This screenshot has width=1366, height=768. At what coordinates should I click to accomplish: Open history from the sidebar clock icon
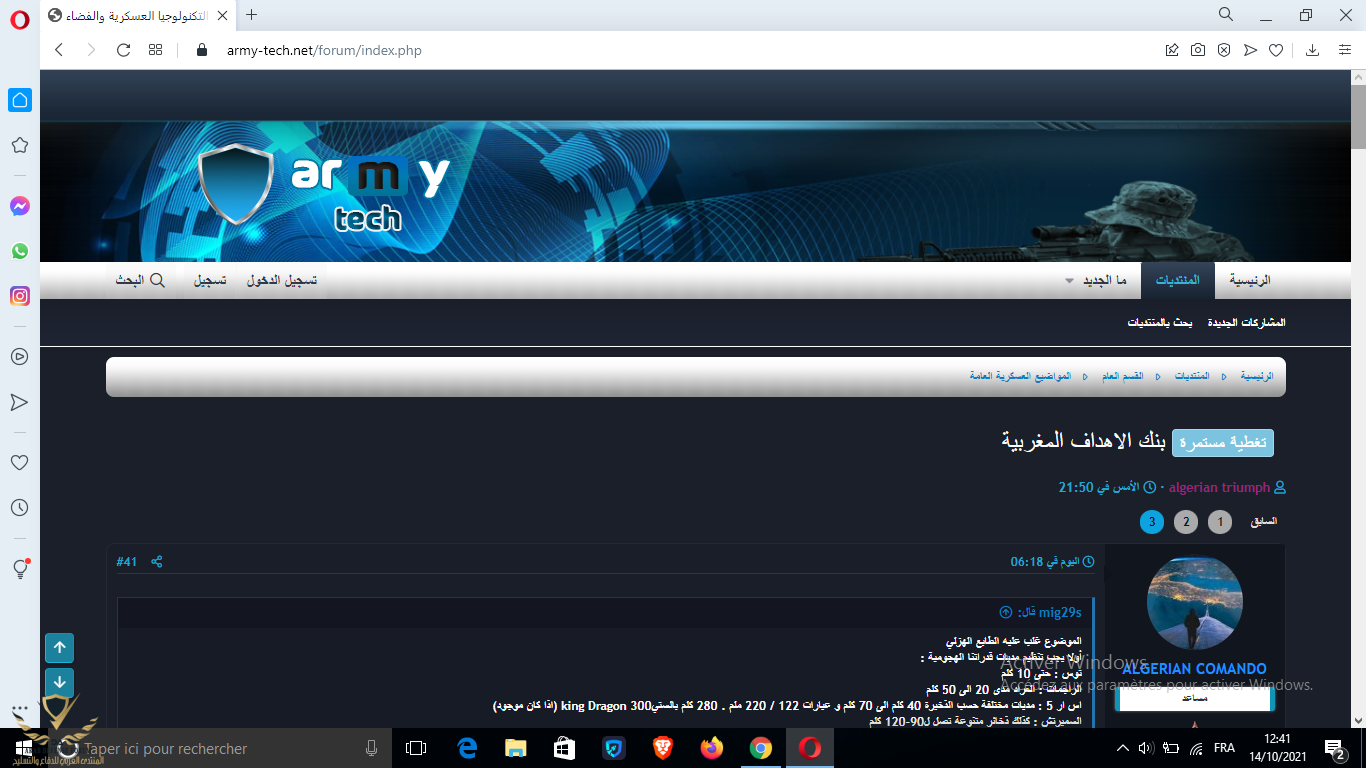(19, 508)
